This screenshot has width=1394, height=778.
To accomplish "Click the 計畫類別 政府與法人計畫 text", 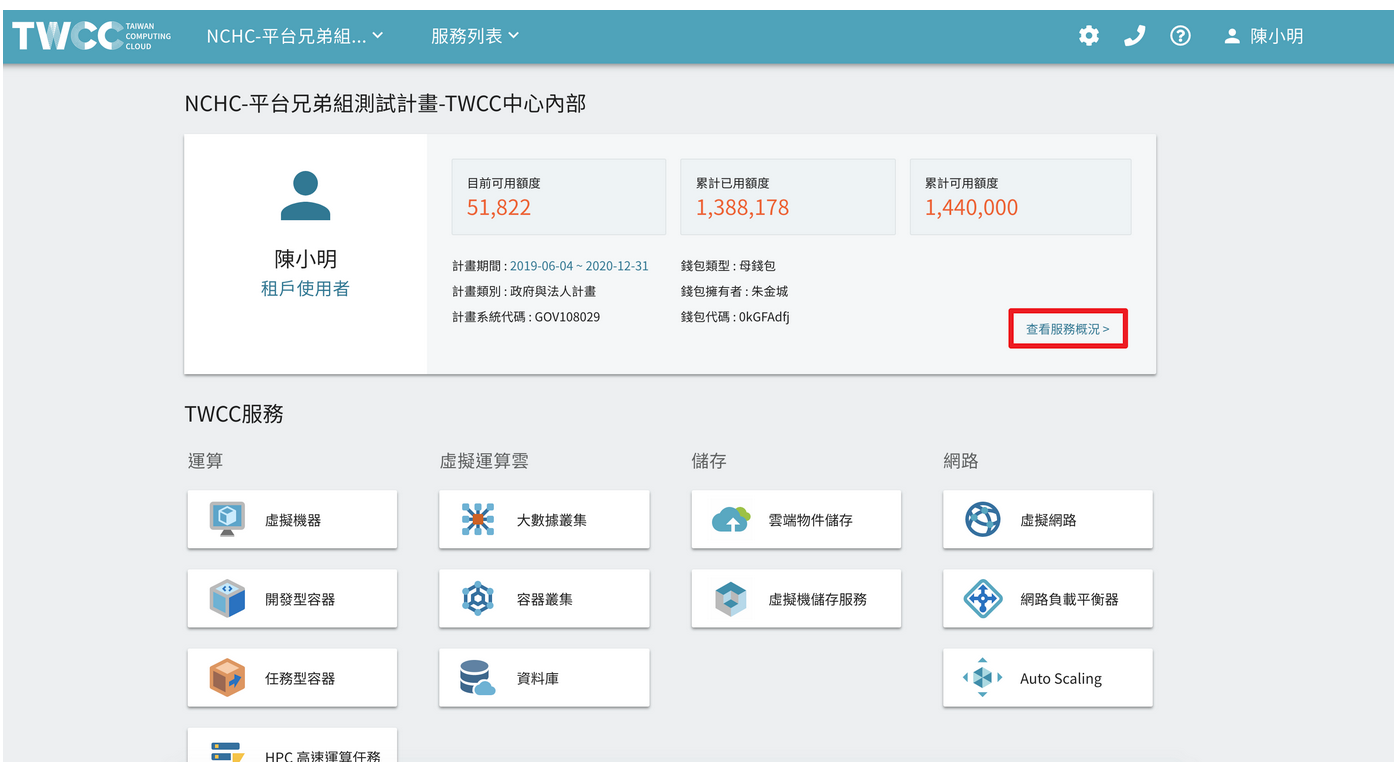I will pyautogui.click(x=524, y=292).
